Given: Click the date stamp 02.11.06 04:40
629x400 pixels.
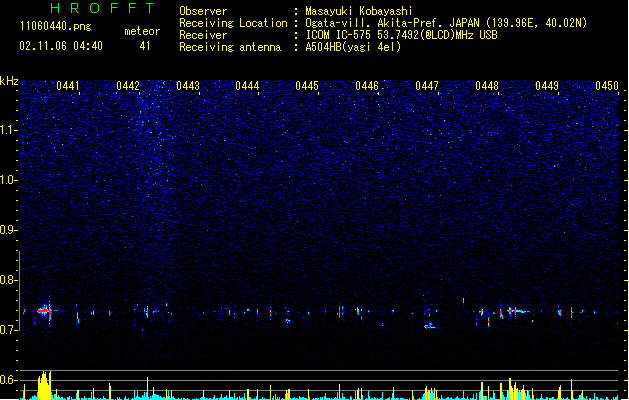Looking at the screenshot, I should [61, 46].
